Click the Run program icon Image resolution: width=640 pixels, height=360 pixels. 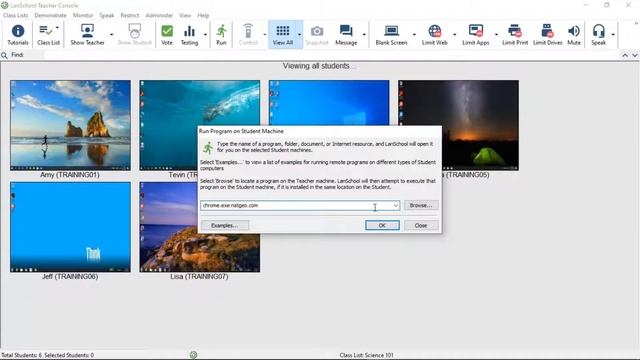[221, 34]
